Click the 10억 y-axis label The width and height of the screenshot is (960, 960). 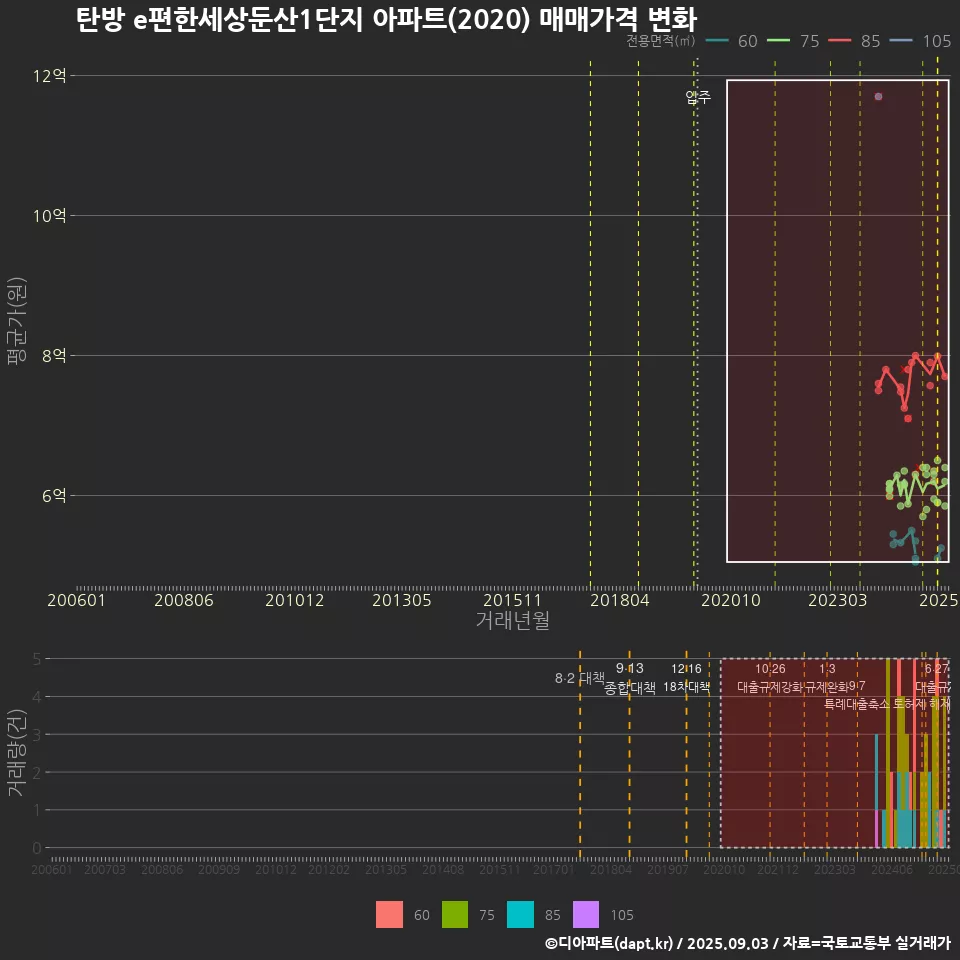(50, 216)
